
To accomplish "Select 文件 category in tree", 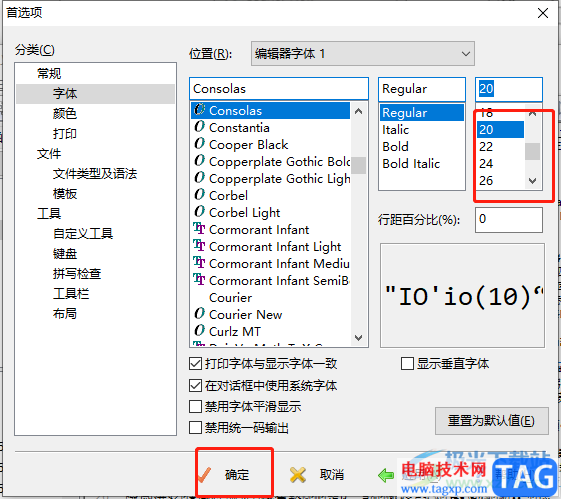I will 49,154.
